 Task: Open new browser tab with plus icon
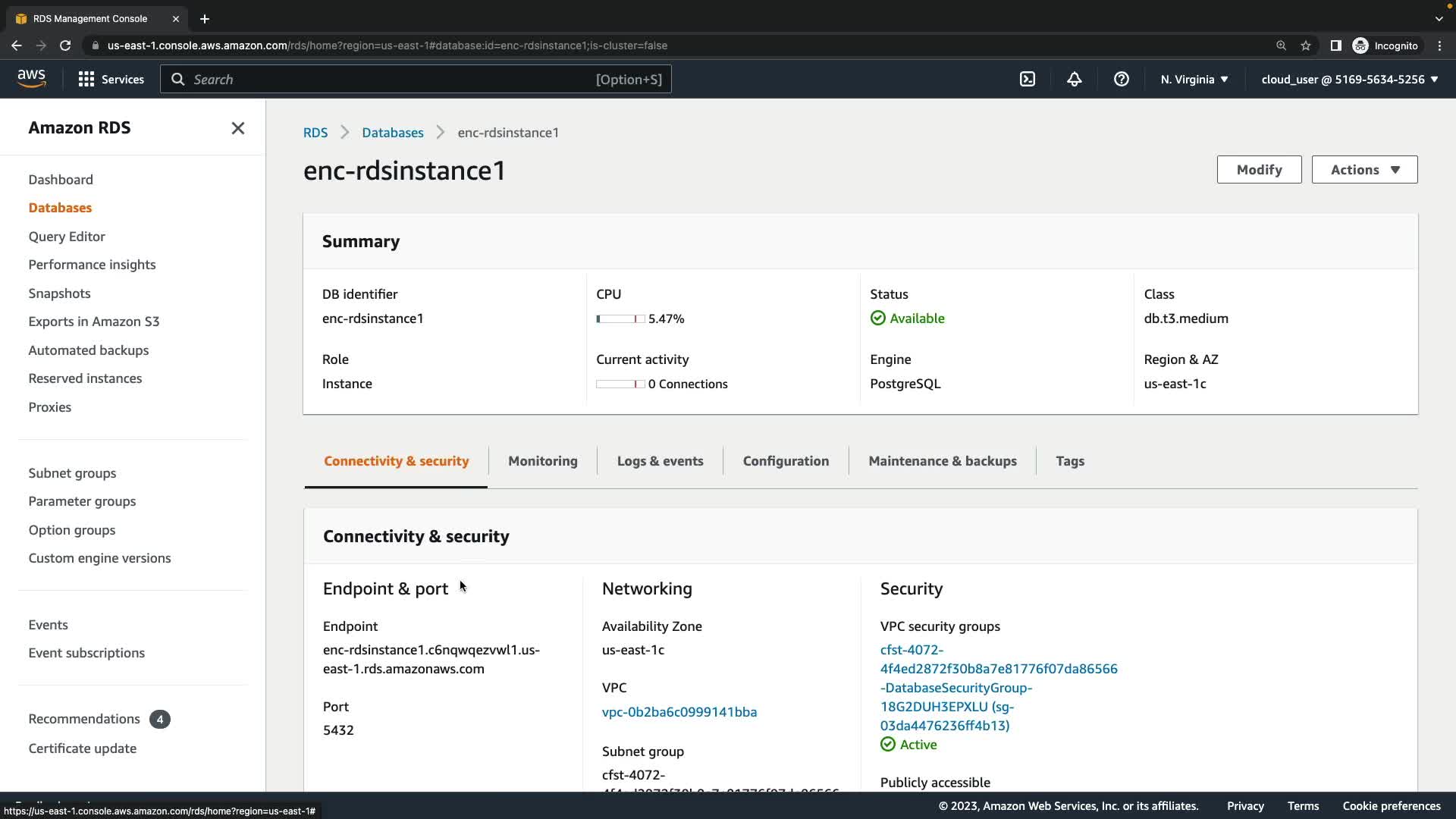pos(204,18)
